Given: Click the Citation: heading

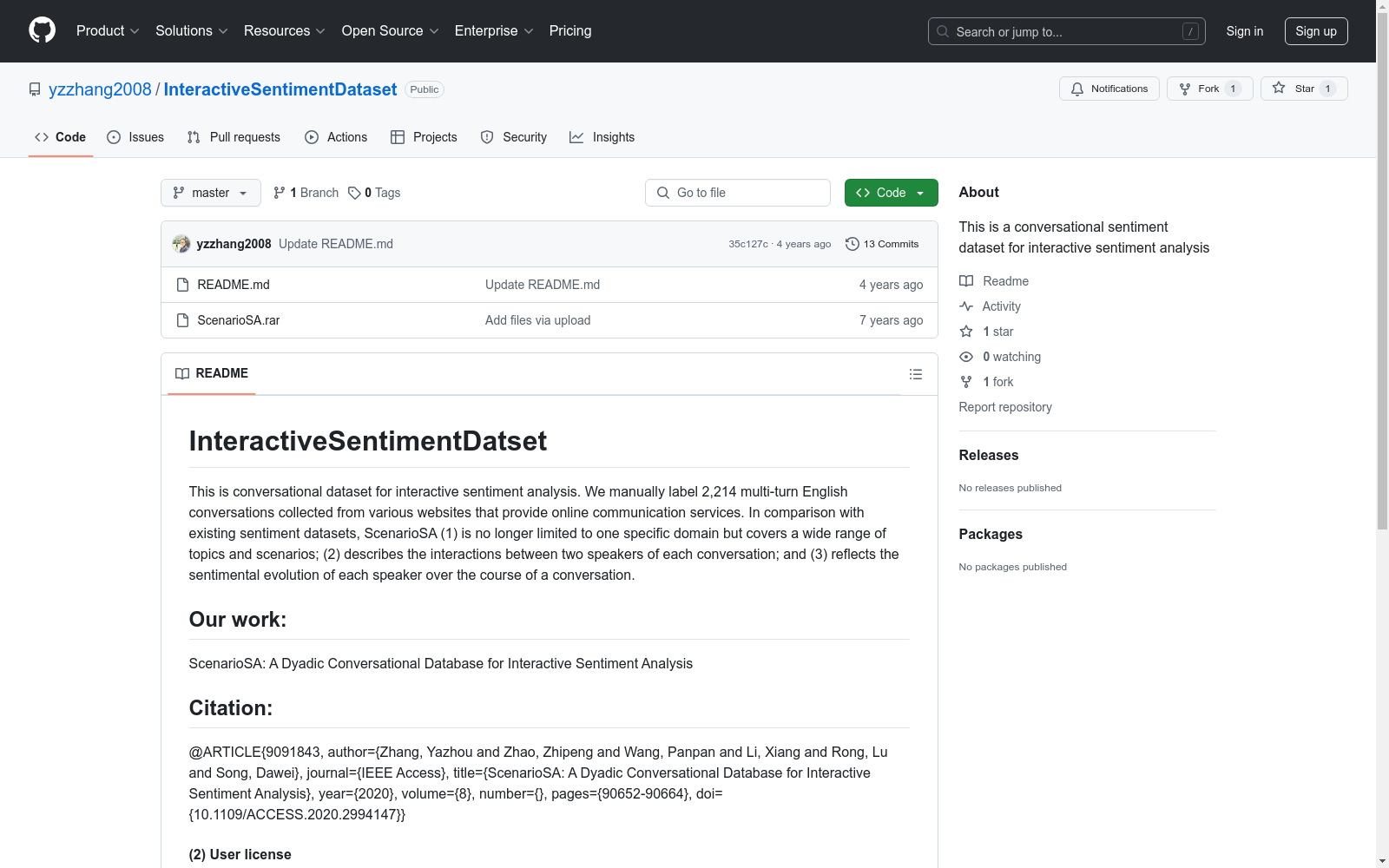Looking at the screenshot, I should coord(231,708).
